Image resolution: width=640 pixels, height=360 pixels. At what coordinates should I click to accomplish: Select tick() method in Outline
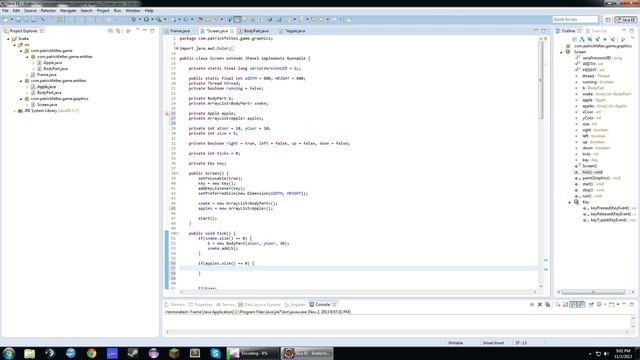pyautogui.click(x=592, y=172)
